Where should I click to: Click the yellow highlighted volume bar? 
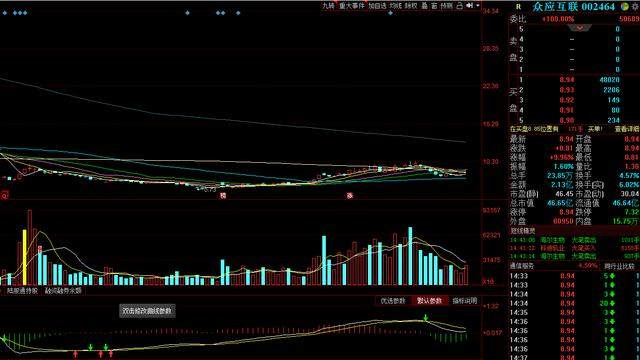(x=24, y=257)
